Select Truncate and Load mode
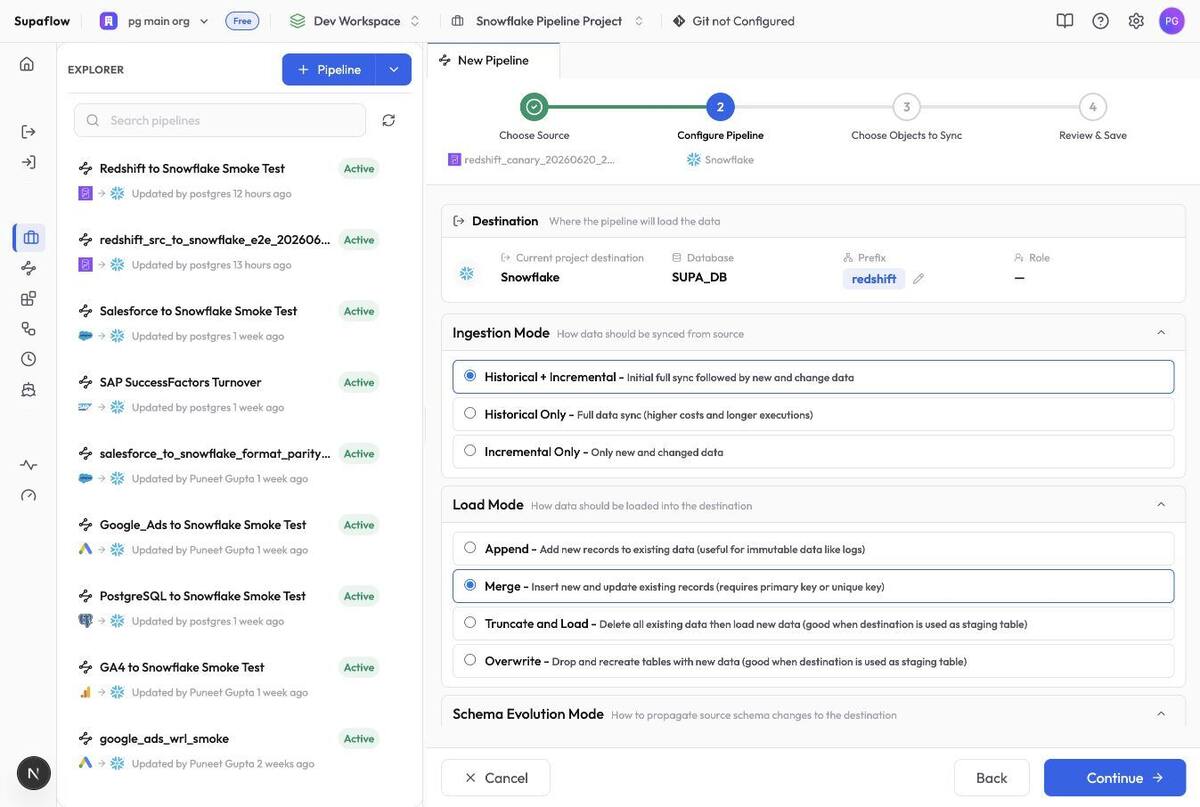Viewport: 1200px width, 807px height. point(813,623)
